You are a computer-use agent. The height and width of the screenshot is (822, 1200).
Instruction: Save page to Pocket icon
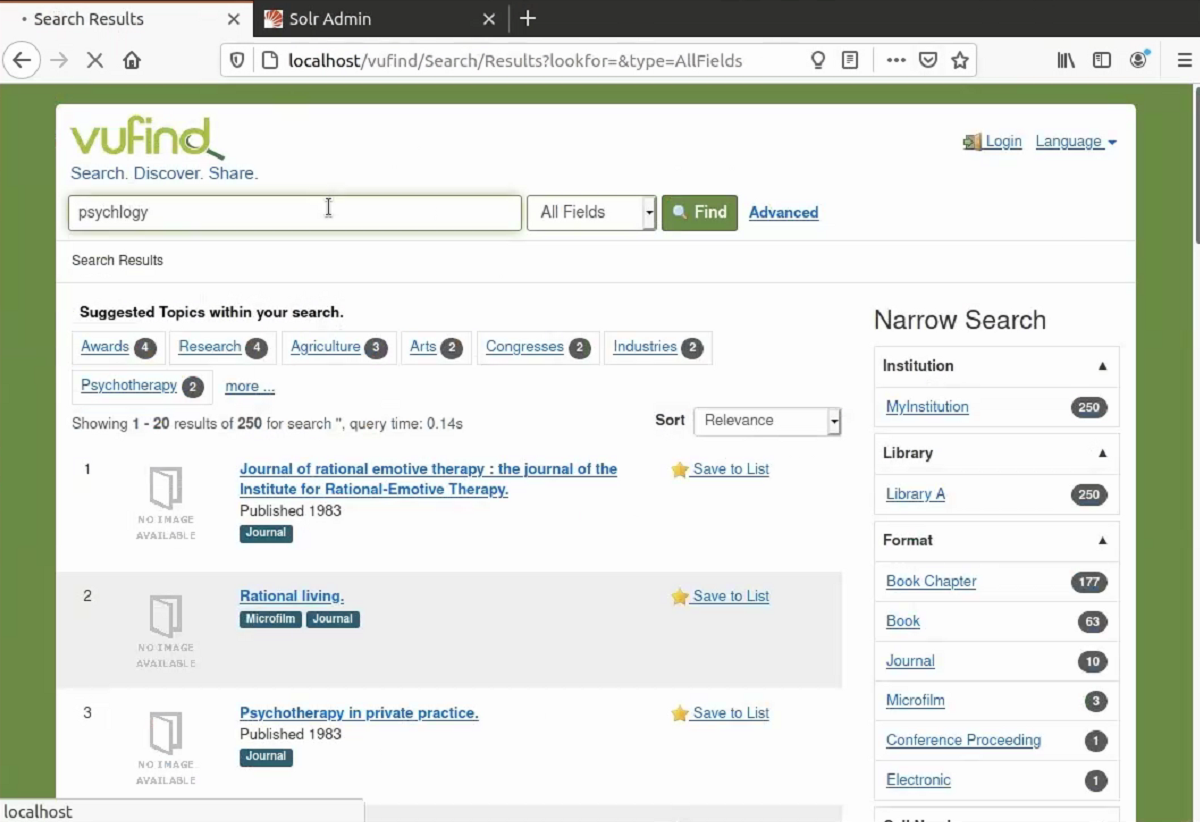pyautogui.click(x=928, y=61)
